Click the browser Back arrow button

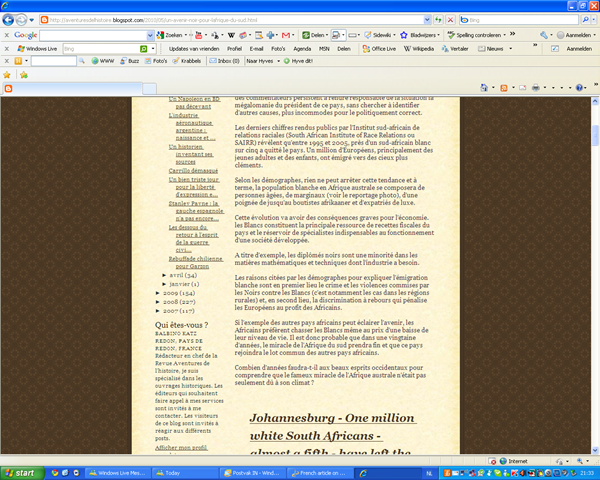click(x=8, y=20)
